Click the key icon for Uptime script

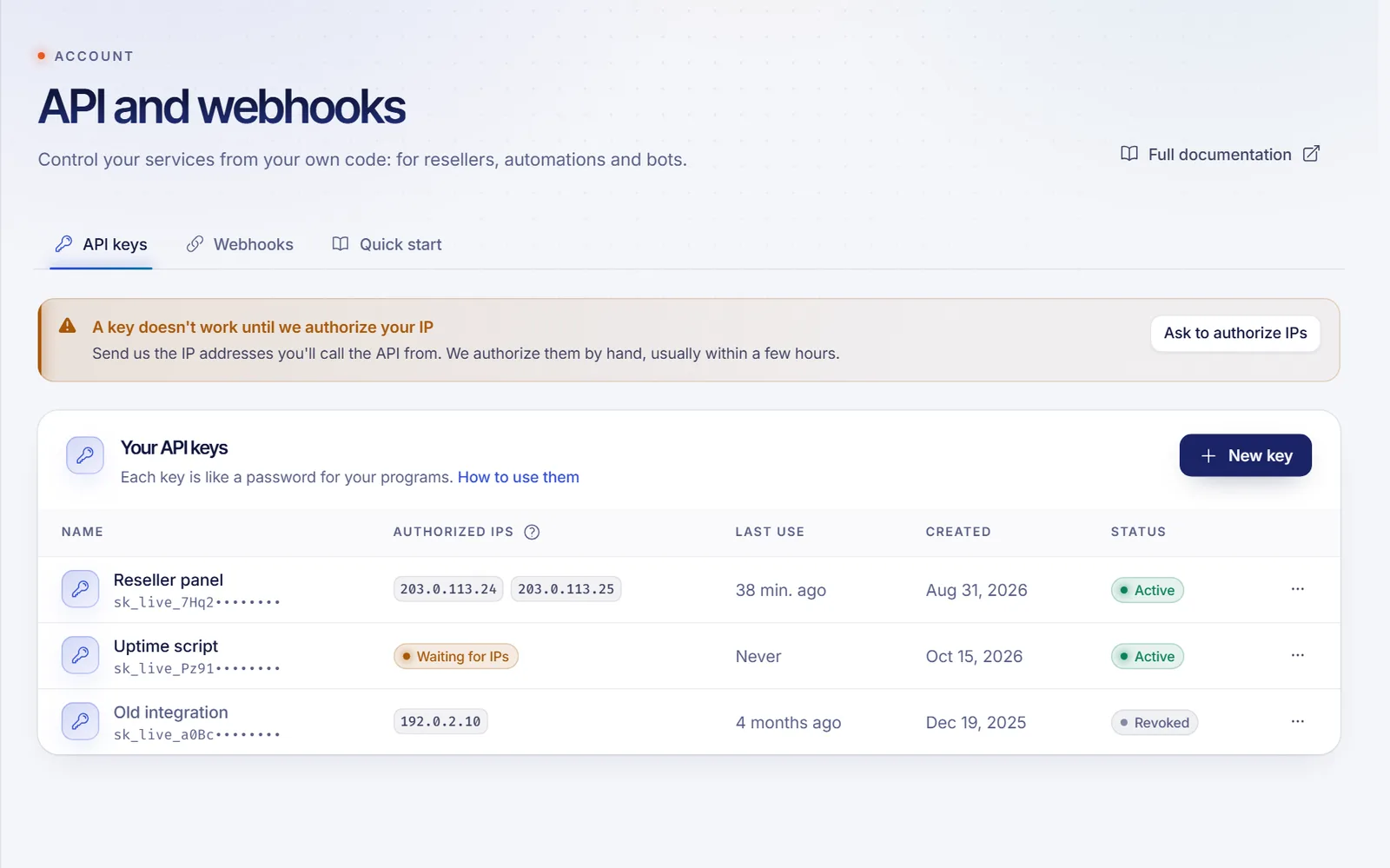tap(80, 655)
